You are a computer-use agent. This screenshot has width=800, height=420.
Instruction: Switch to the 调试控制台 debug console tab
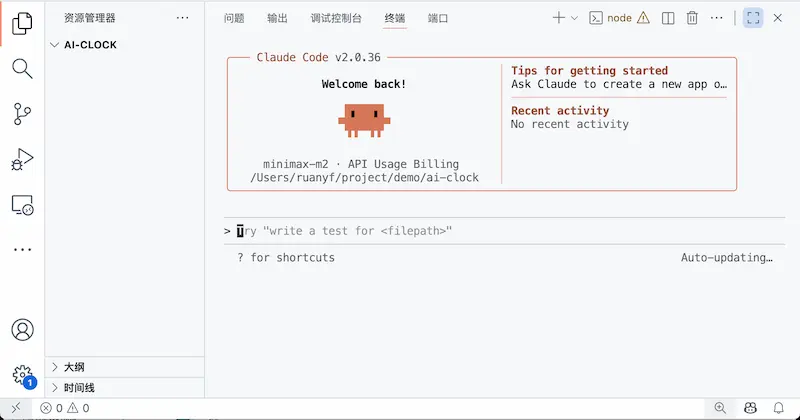(x=336, y=18)
